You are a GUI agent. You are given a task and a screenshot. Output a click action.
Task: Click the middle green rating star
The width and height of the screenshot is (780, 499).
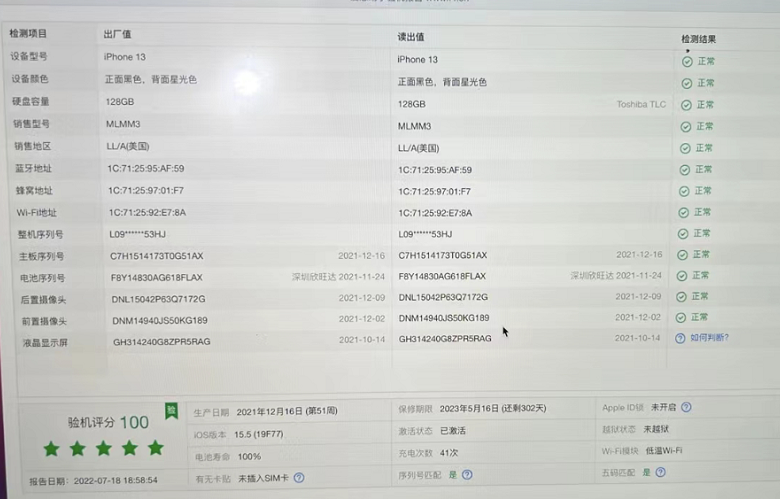tap(103, 448)
